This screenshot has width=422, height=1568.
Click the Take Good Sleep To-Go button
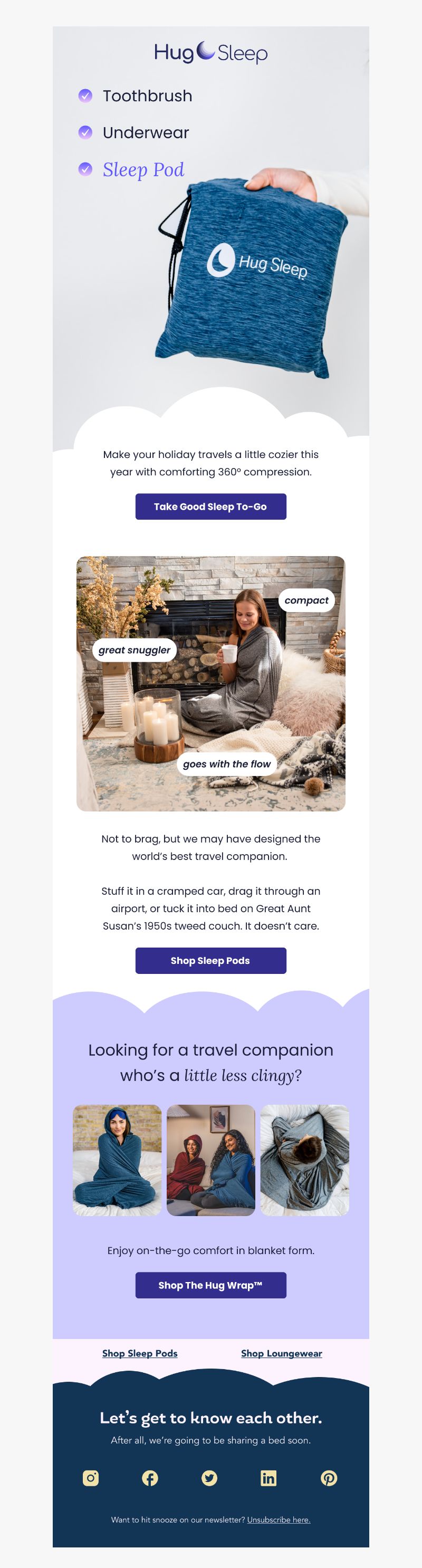210,506
